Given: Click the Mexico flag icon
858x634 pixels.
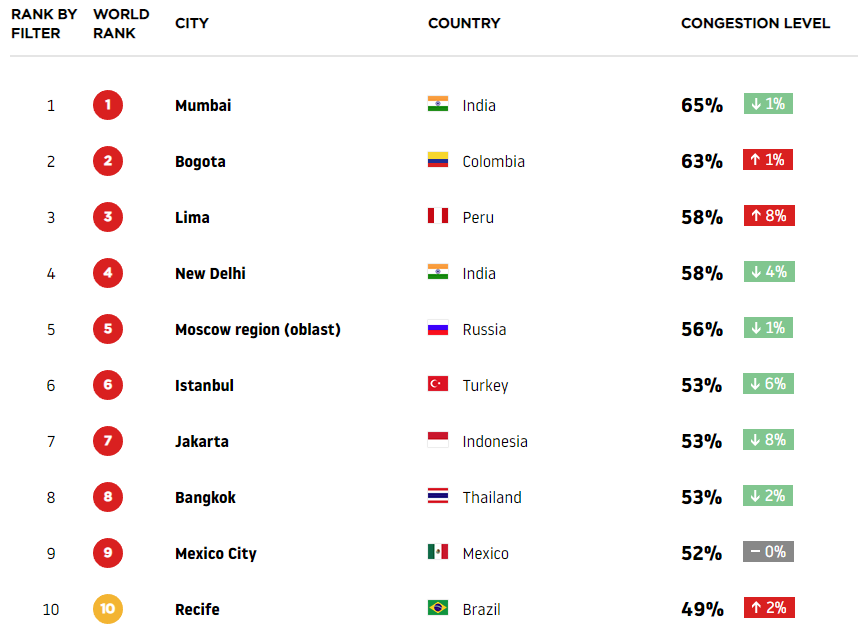Looking at the screenshot, I should tap(438, 551).
